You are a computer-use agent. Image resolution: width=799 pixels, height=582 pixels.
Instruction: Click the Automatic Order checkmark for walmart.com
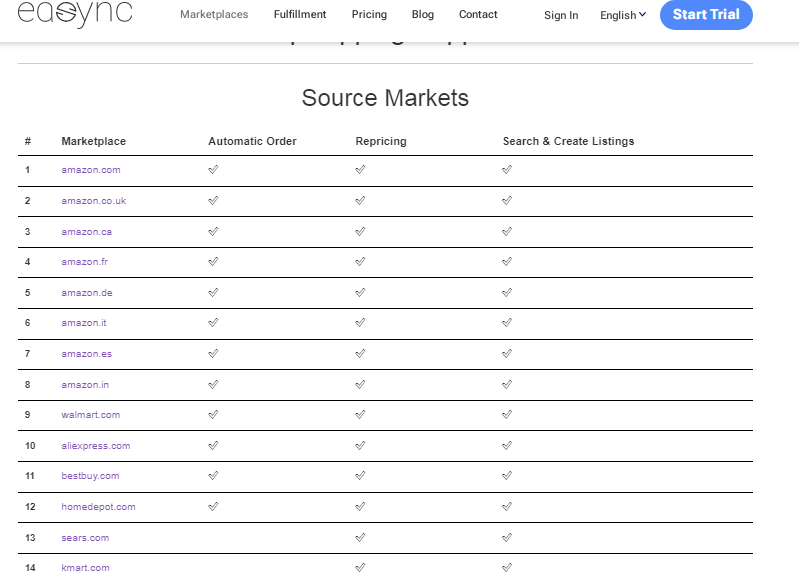coord(214,414)
